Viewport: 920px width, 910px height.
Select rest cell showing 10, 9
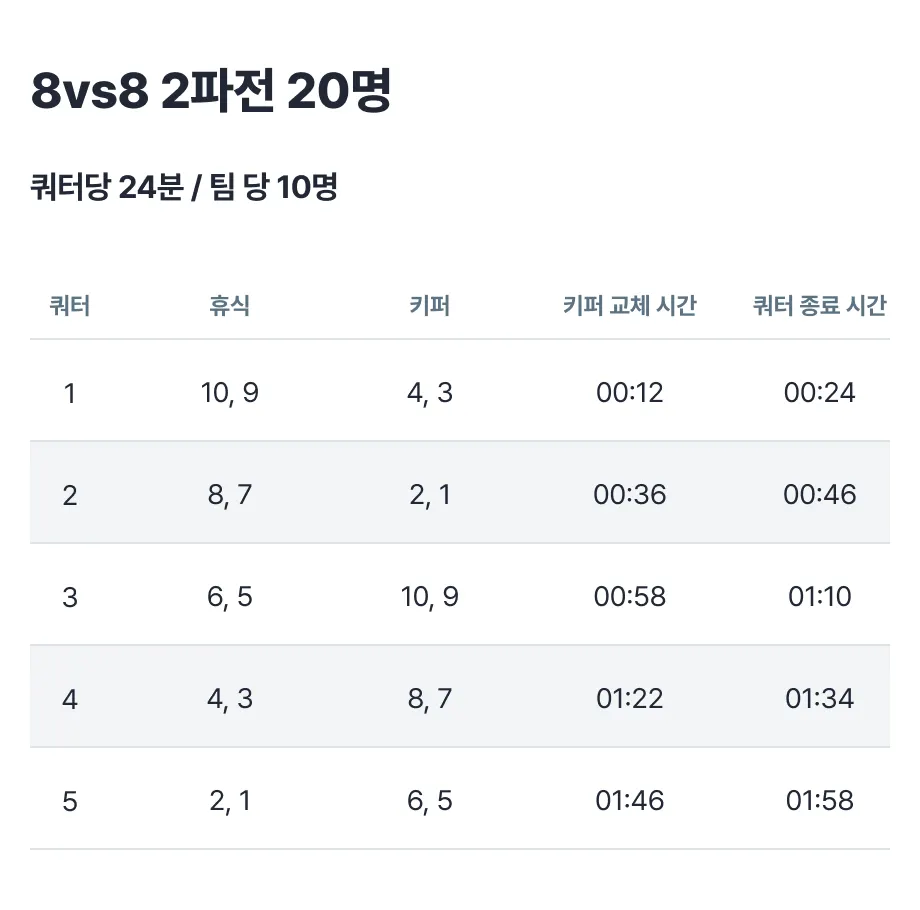pyautogui.click(x=229, y=393)
